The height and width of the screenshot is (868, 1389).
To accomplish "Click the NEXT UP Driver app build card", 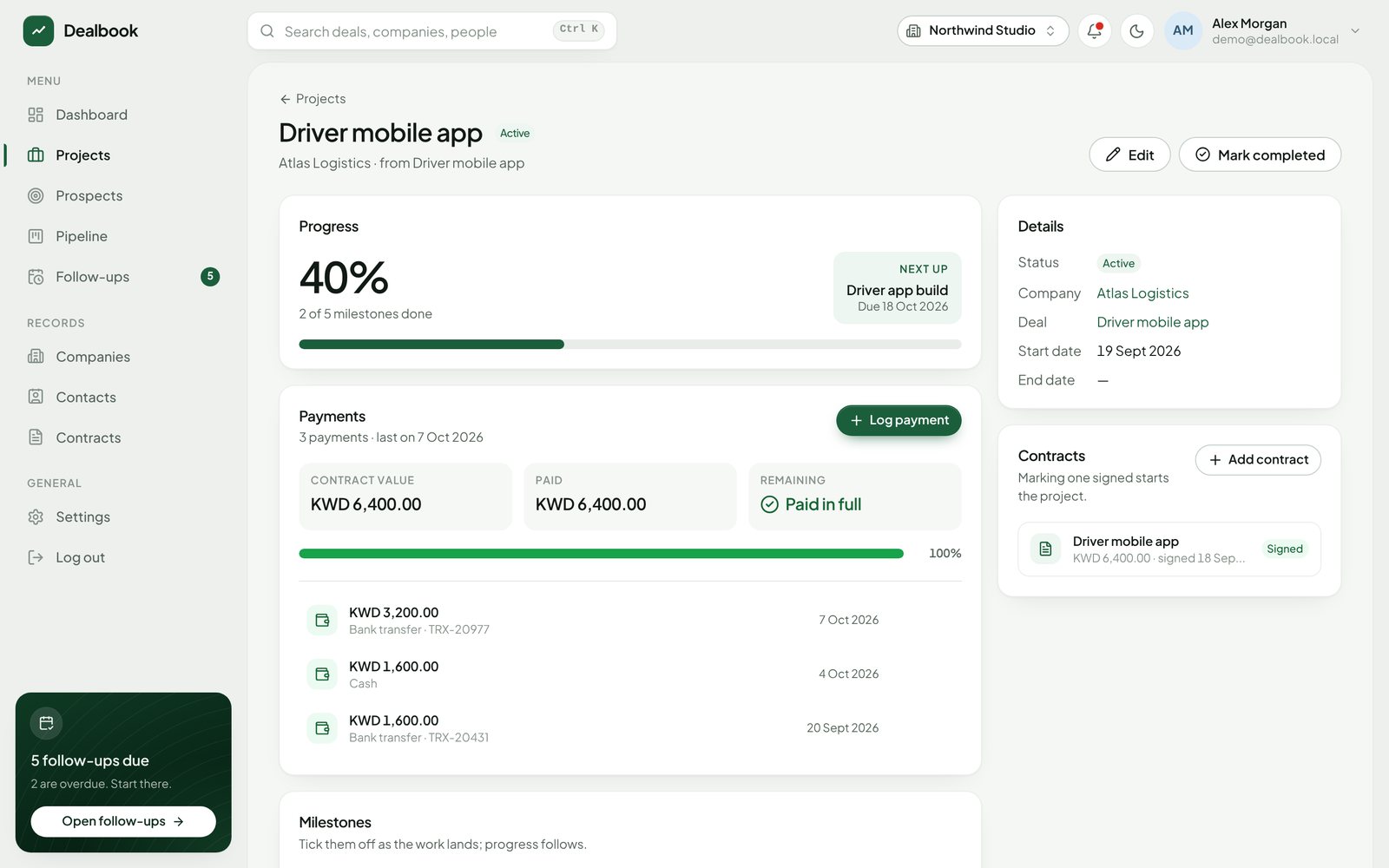I will (x=898, y=288).
